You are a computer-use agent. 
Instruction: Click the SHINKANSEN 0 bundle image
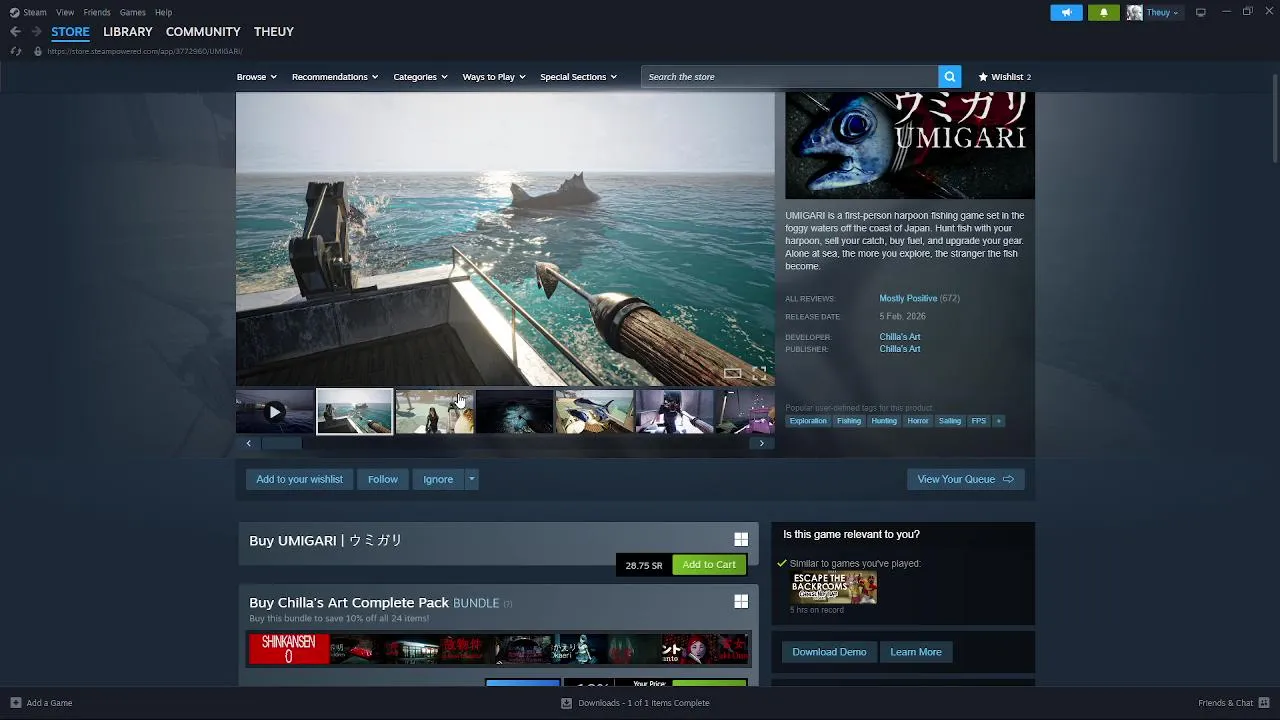pyautogui.click(x=288, y=649)
